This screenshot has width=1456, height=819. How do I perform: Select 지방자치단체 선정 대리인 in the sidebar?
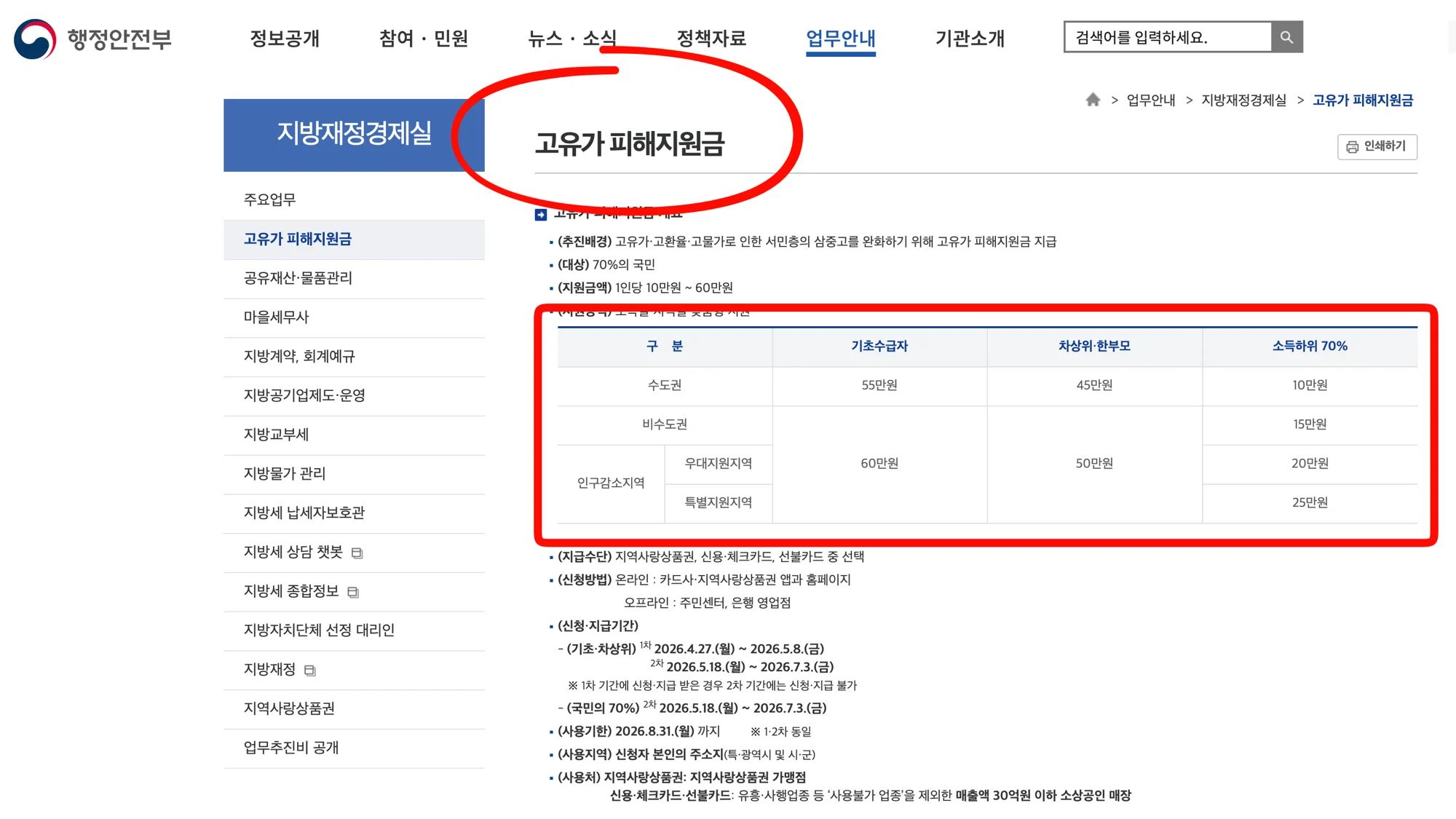coord(354,630)
